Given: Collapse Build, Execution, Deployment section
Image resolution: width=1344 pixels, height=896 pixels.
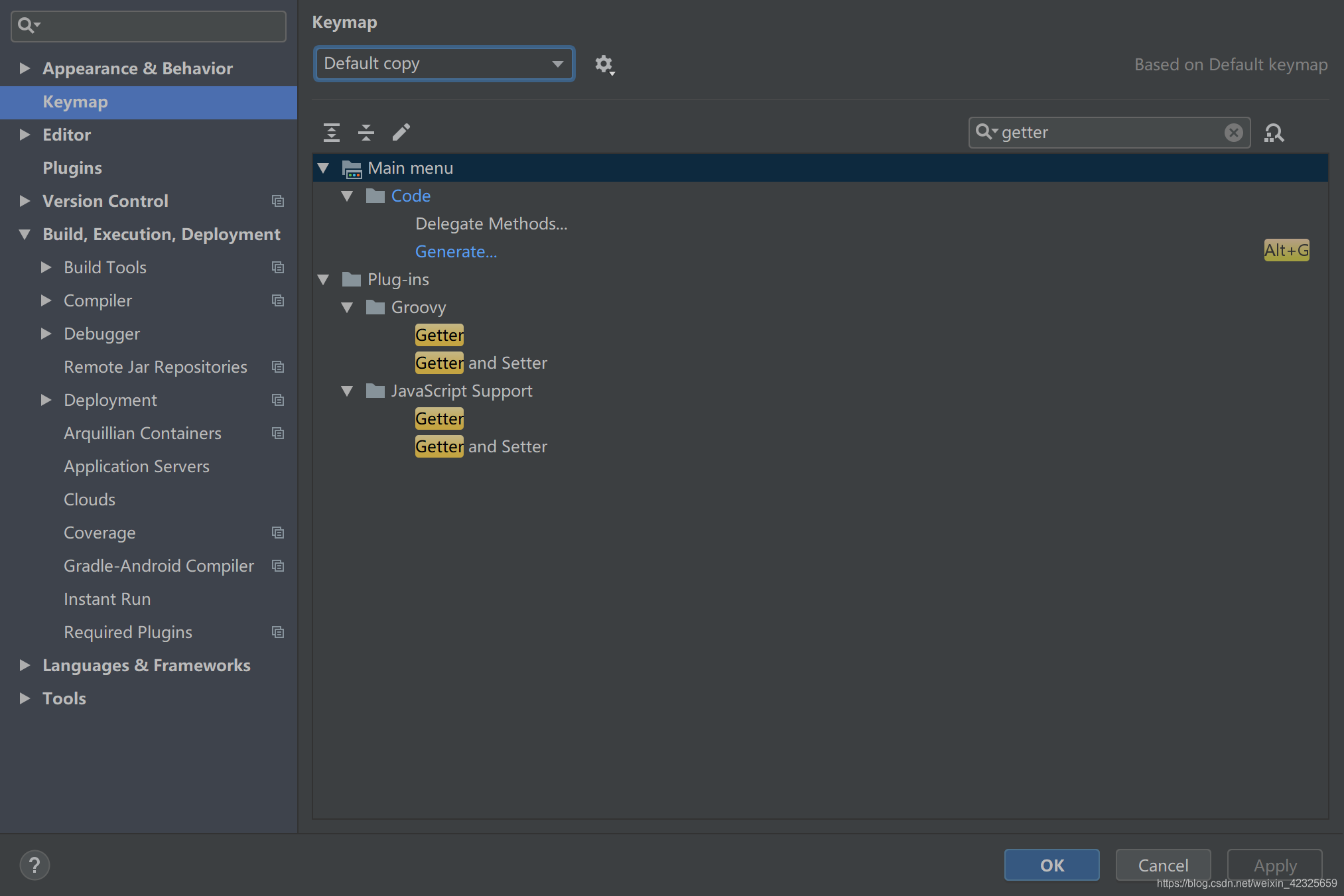Looking at the screenshot, I should click(25, 234).
